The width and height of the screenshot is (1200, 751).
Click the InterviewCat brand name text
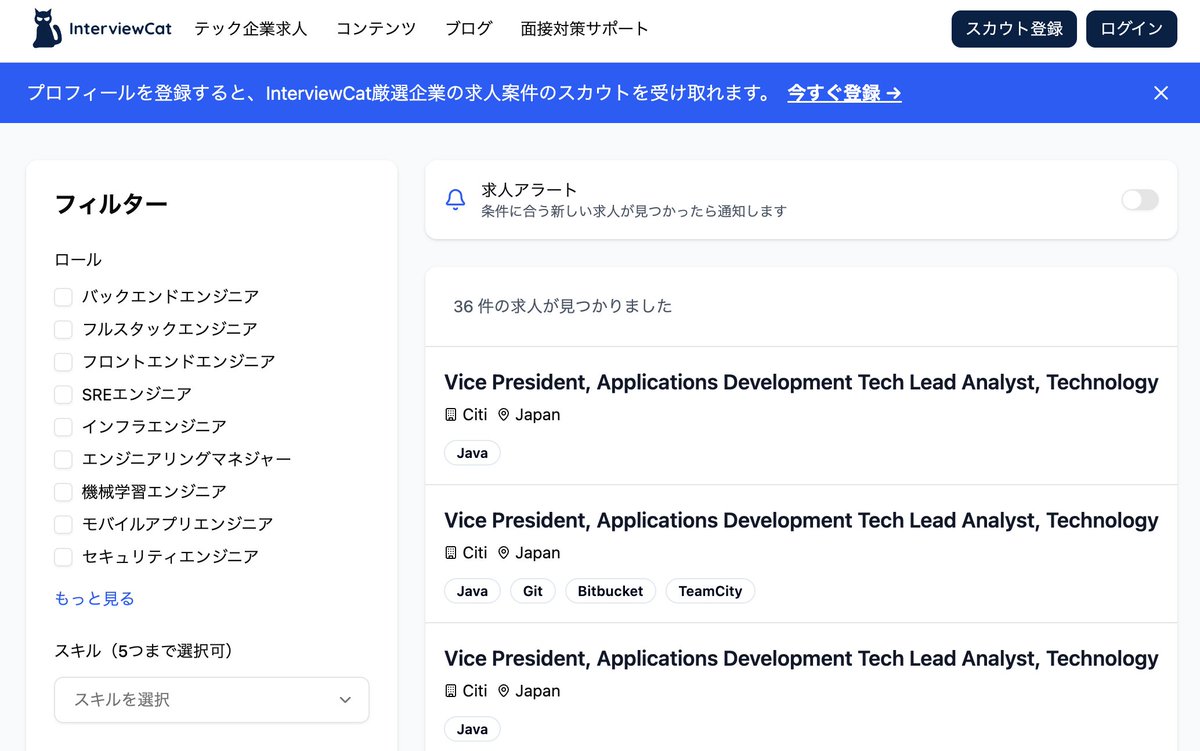tap(120, 29)
